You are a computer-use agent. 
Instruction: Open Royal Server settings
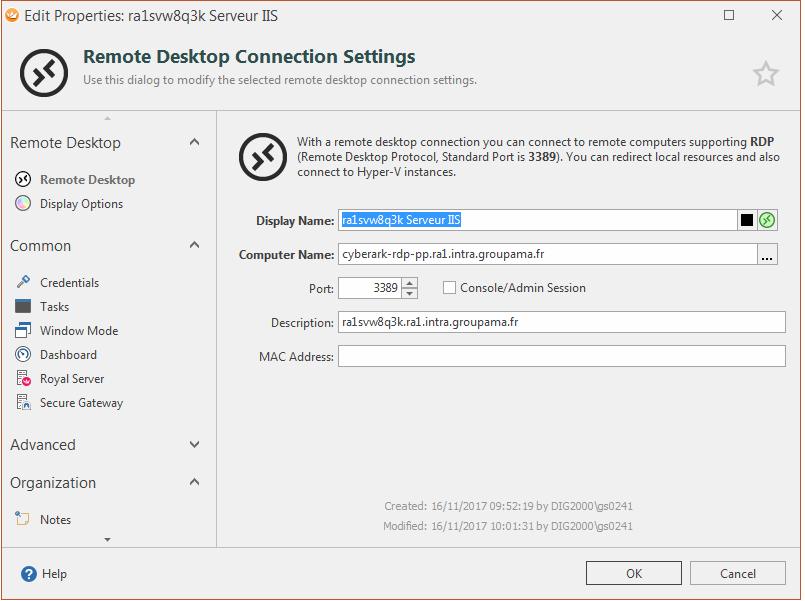pos(71,379)
